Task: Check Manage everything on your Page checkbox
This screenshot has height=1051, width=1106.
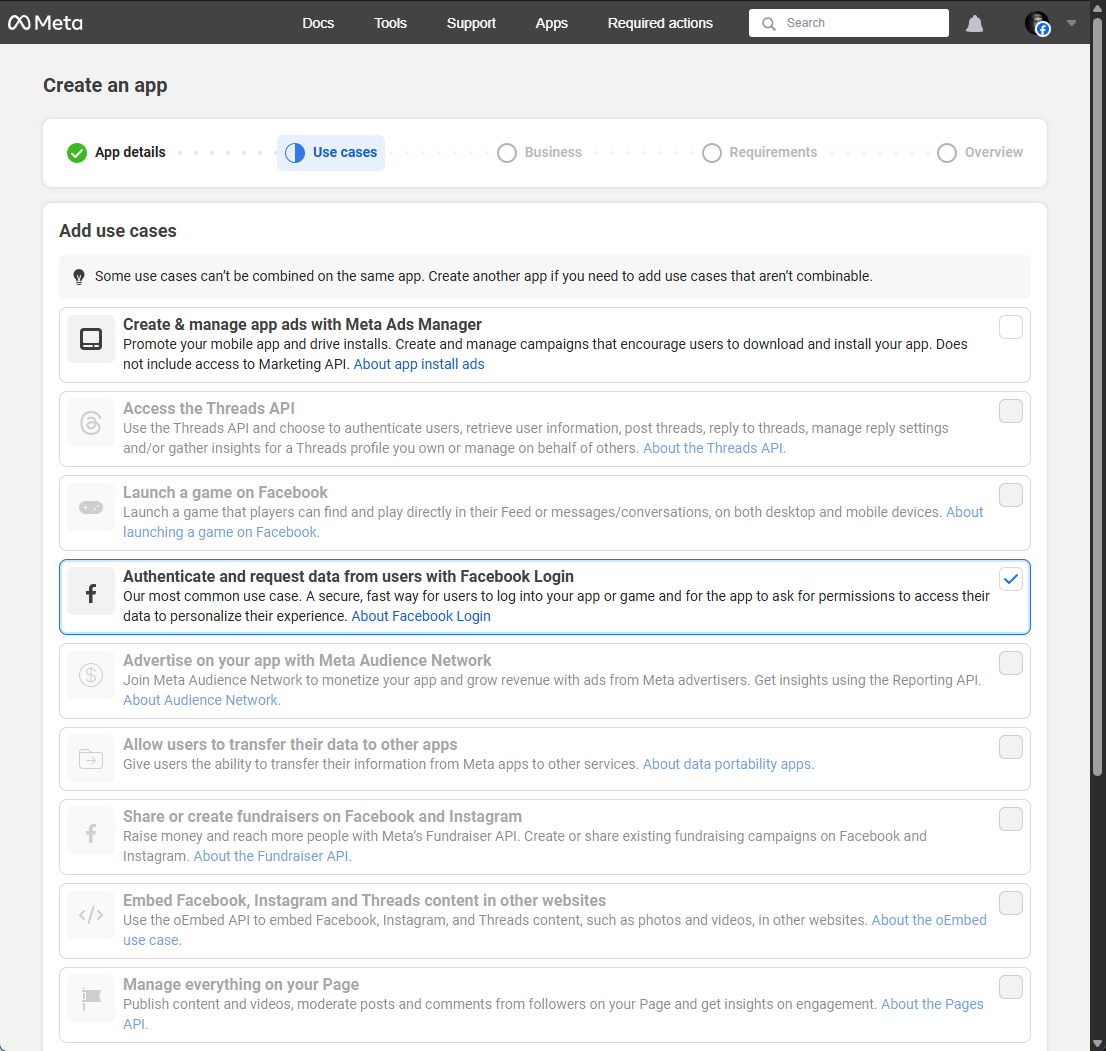Action: [1010, 987]
